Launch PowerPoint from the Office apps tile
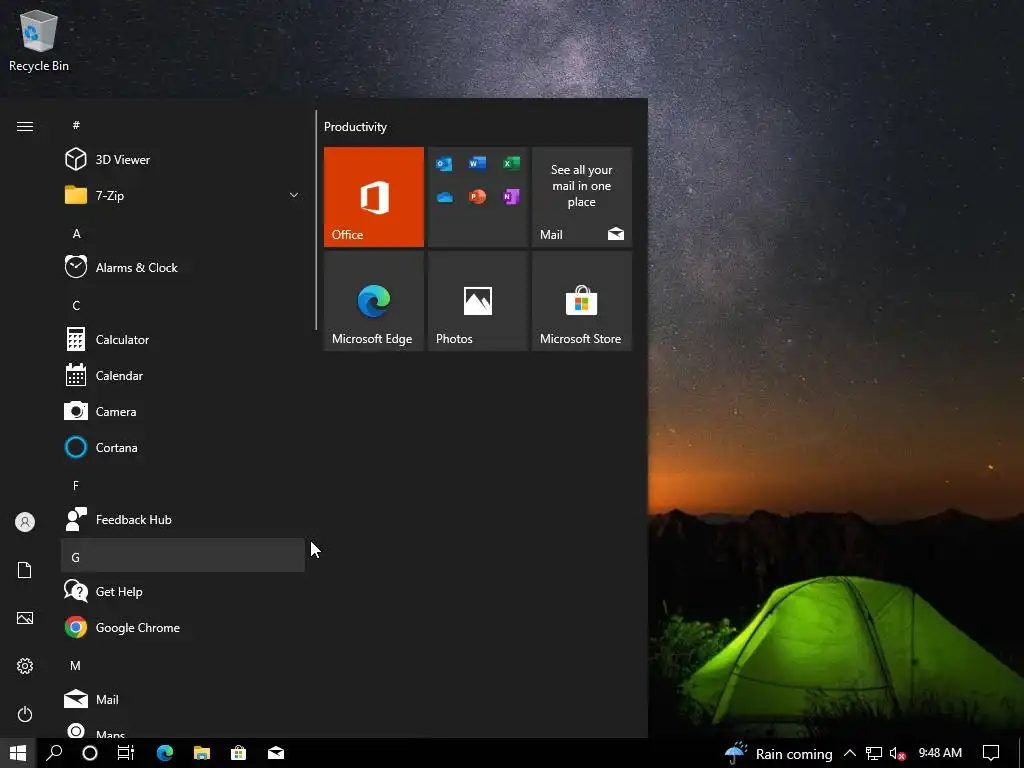Screen dimensions: 1024x768 477,197
